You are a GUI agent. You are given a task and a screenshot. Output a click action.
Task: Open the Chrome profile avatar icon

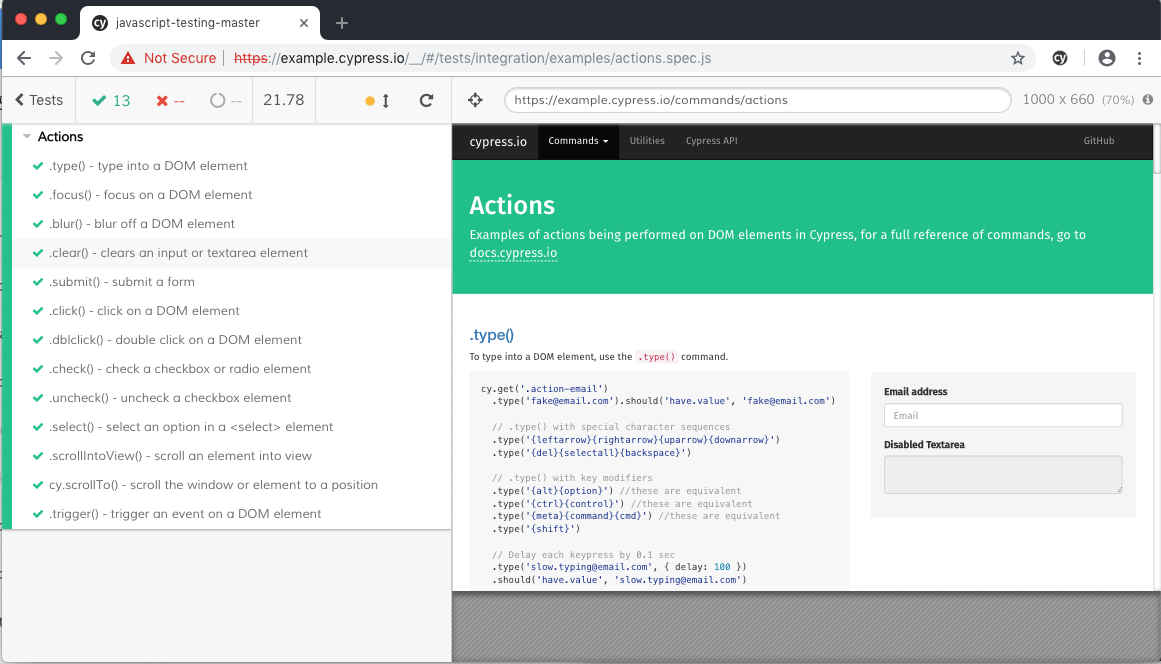tap(1106, 58)
